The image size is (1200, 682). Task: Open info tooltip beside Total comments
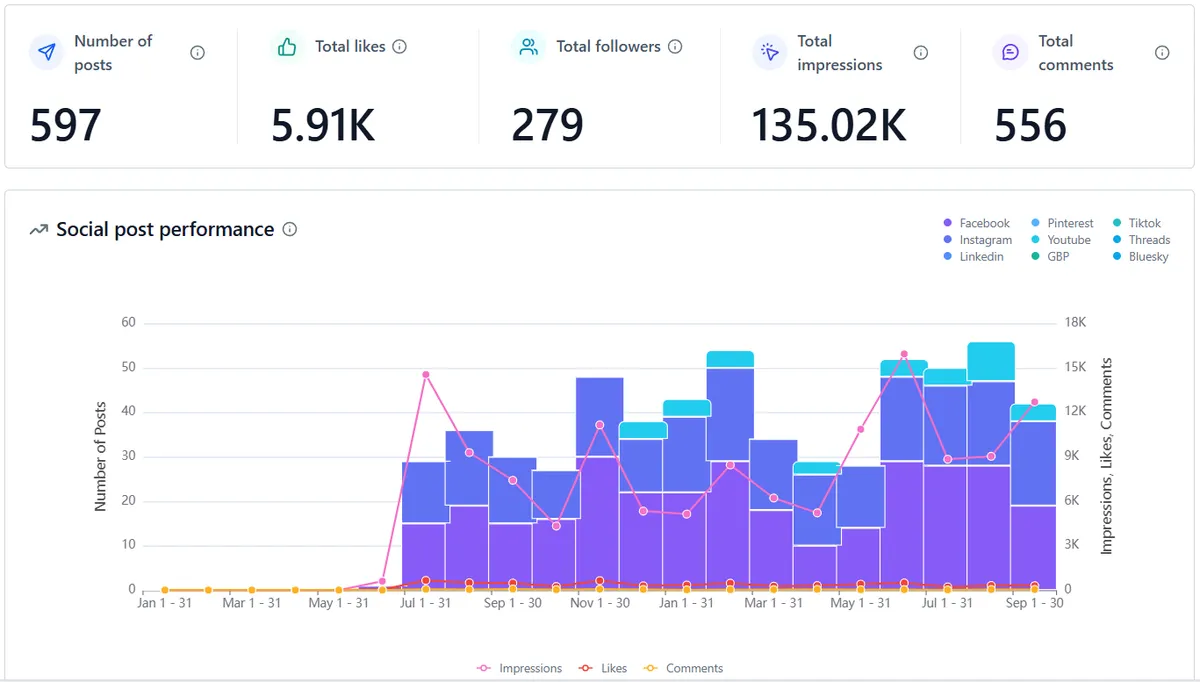(x=1162, y=53)
